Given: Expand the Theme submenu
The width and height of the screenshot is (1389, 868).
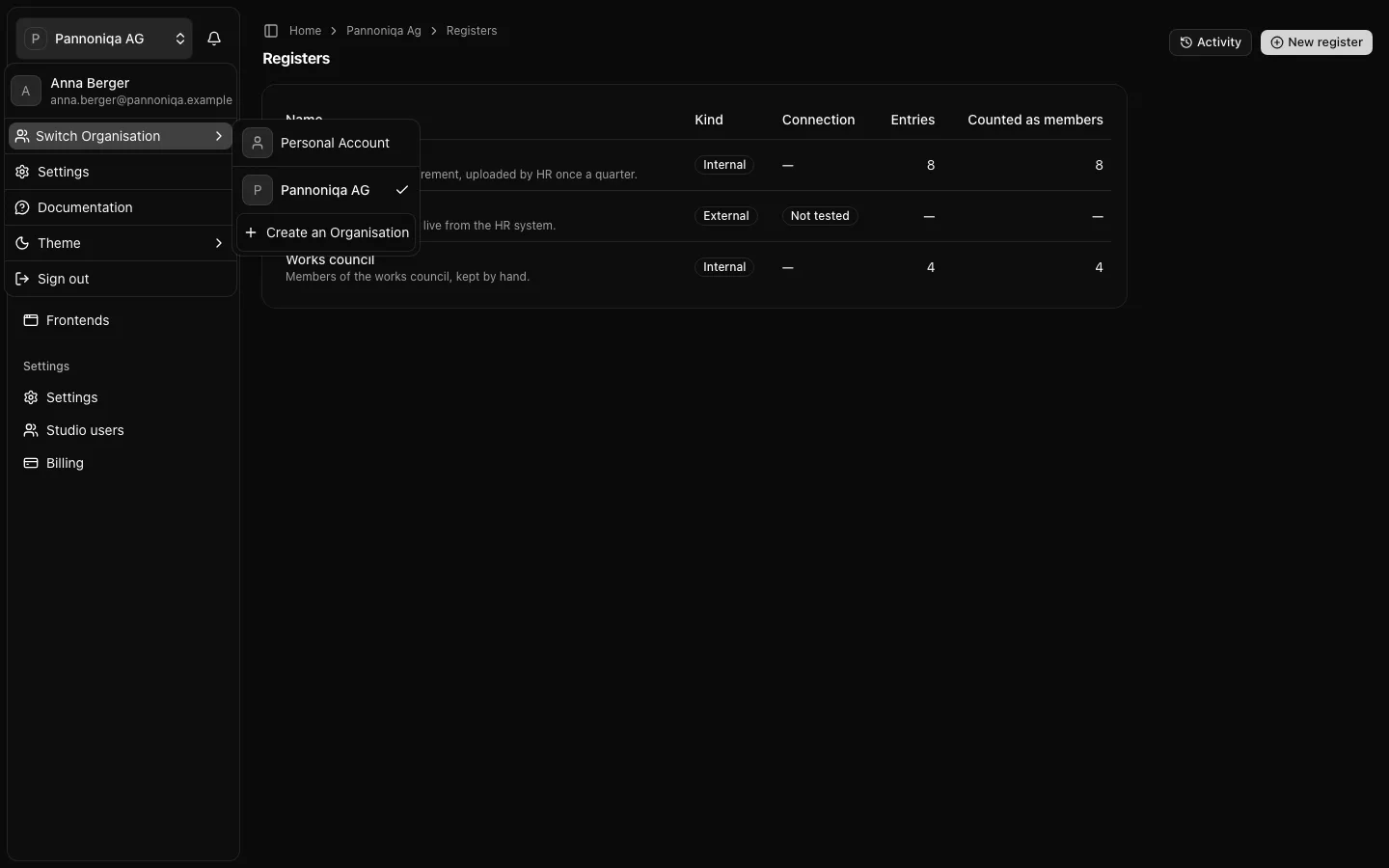Looking at the screenshot, I should point(121,243).
